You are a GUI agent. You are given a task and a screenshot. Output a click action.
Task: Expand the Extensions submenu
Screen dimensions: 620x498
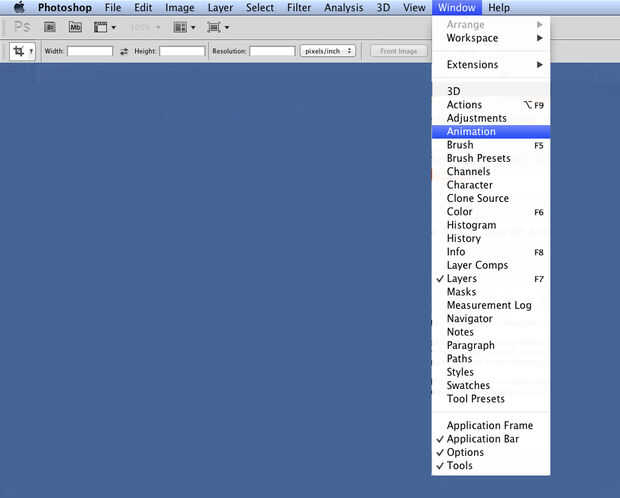click(x=491, y=64)
